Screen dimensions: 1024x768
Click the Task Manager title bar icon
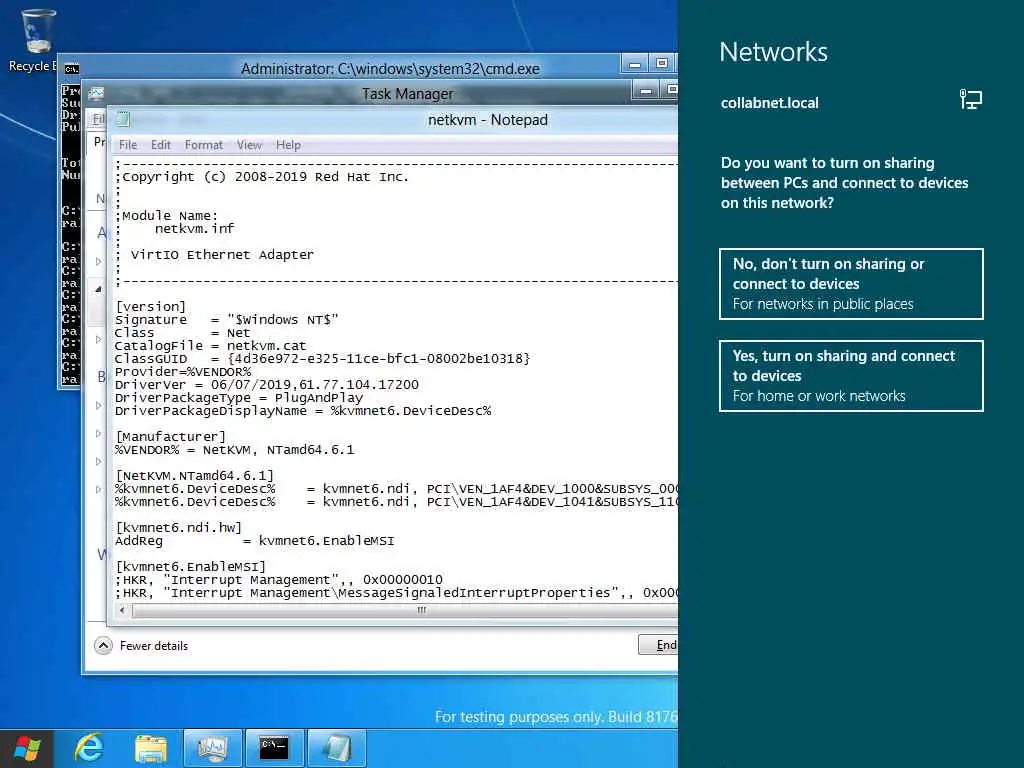97,93
